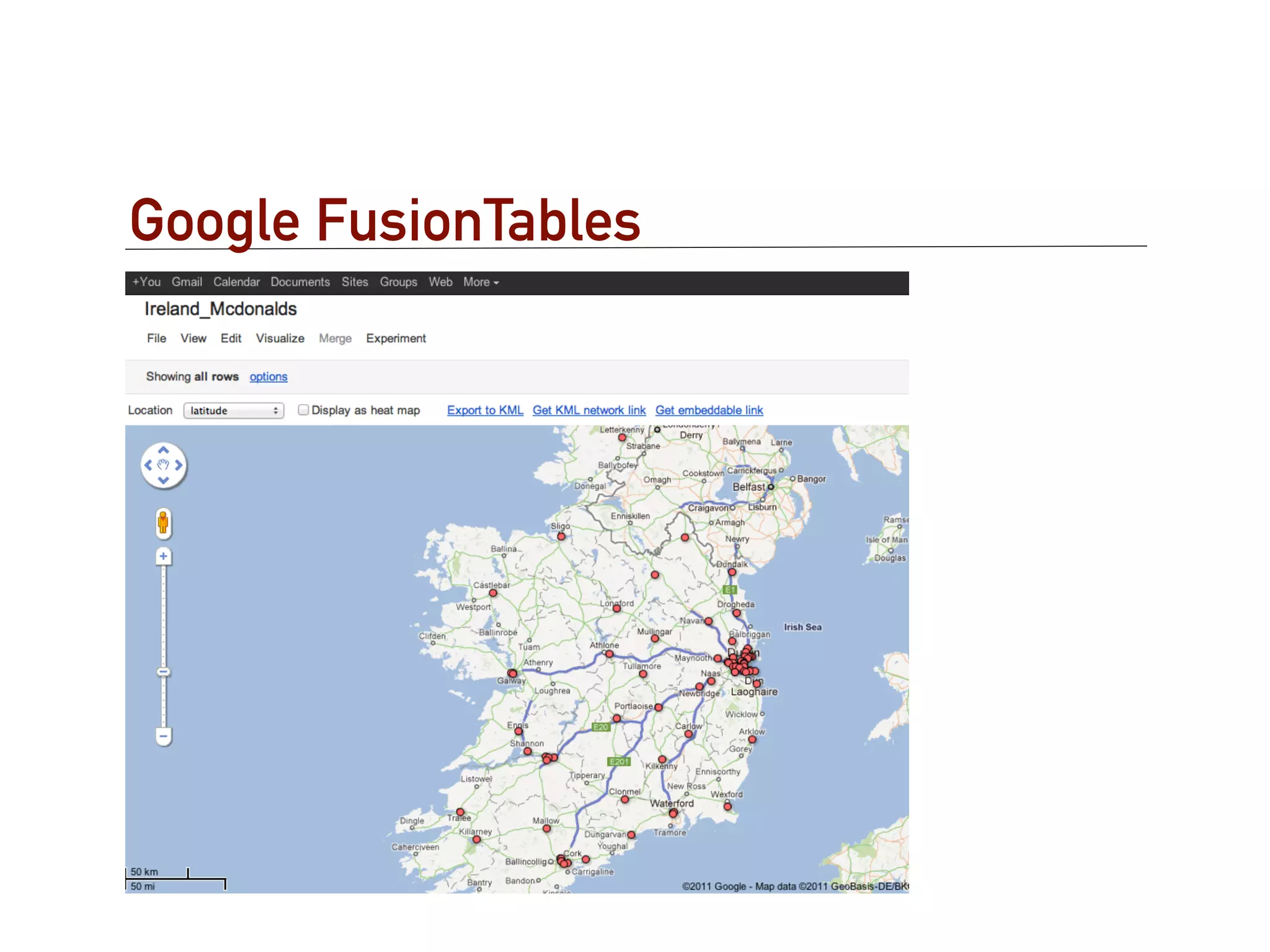The image size is (1270, 952).
Task: Click the Belfast label on map
Action: coord(748,487)
